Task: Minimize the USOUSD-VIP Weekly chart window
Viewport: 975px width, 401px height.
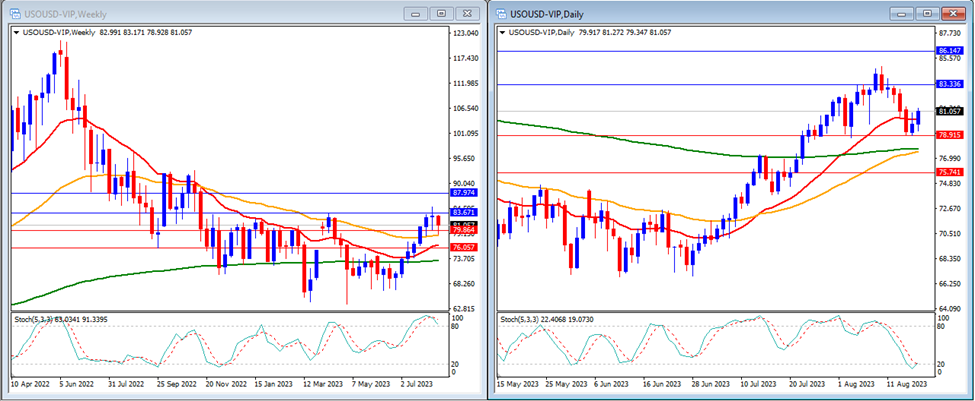Action: pos(416,13)
